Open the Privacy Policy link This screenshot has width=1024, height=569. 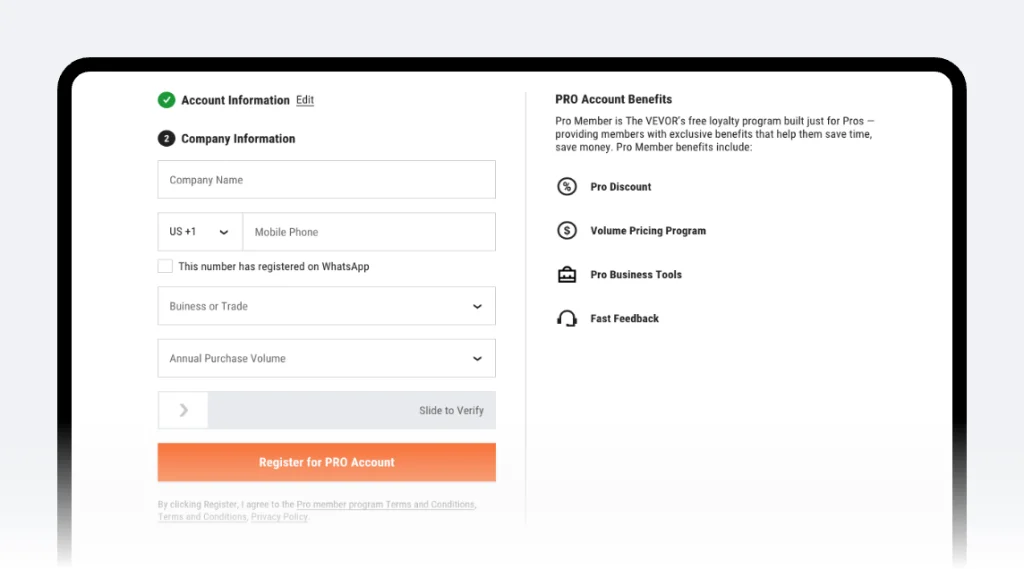click(280, 517)
